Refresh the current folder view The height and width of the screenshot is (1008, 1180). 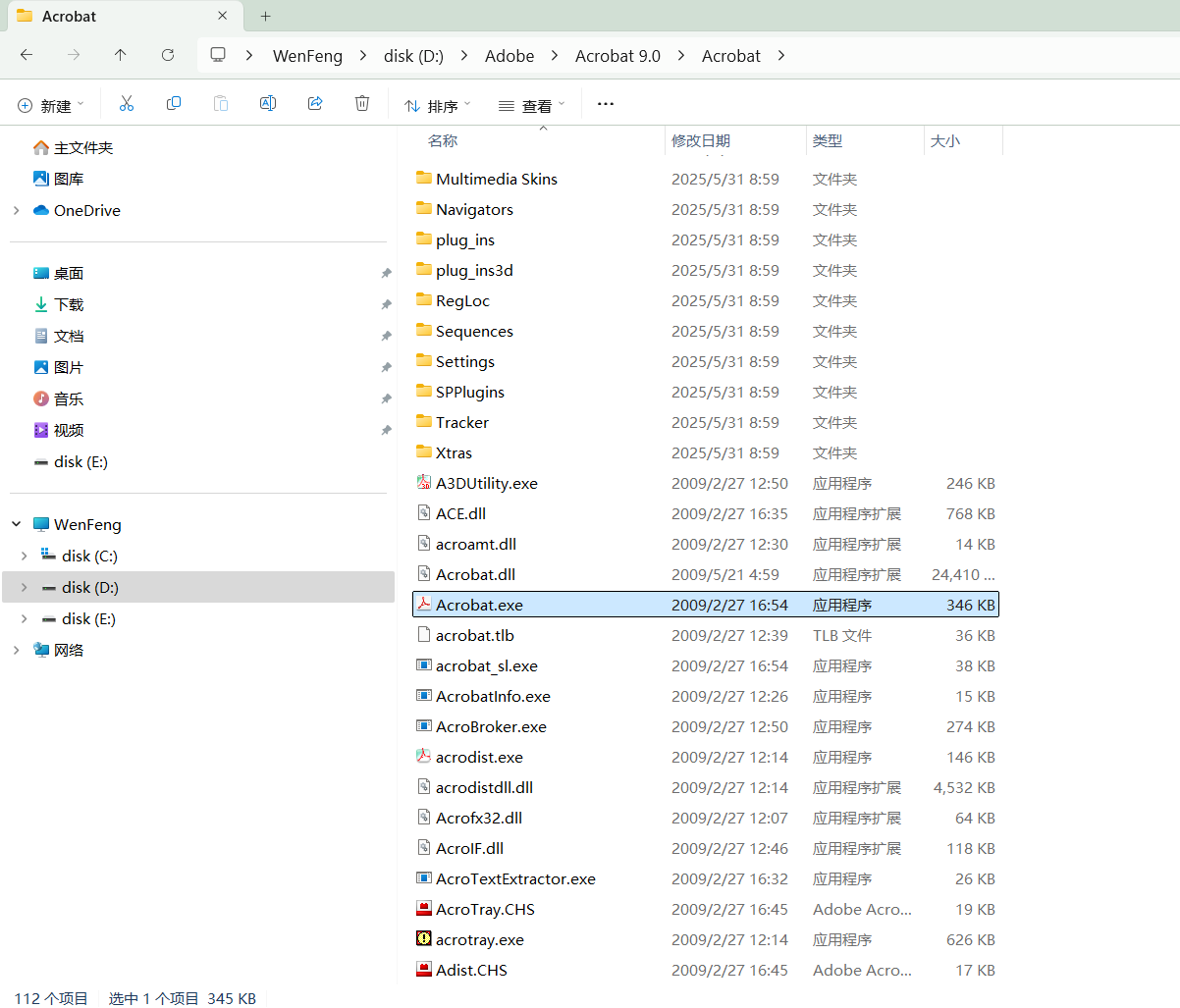coord(168,55)
